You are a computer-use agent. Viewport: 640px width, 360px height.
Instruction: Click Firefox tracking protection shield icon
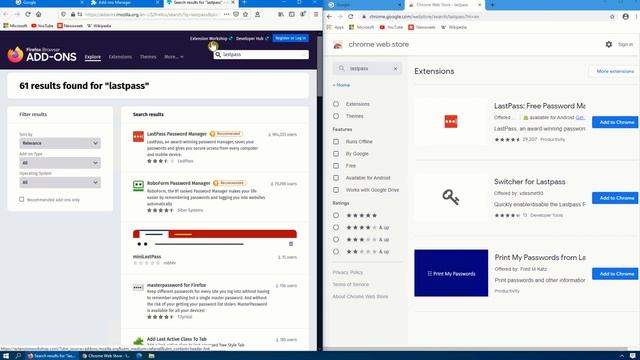(x=63, y=14)
